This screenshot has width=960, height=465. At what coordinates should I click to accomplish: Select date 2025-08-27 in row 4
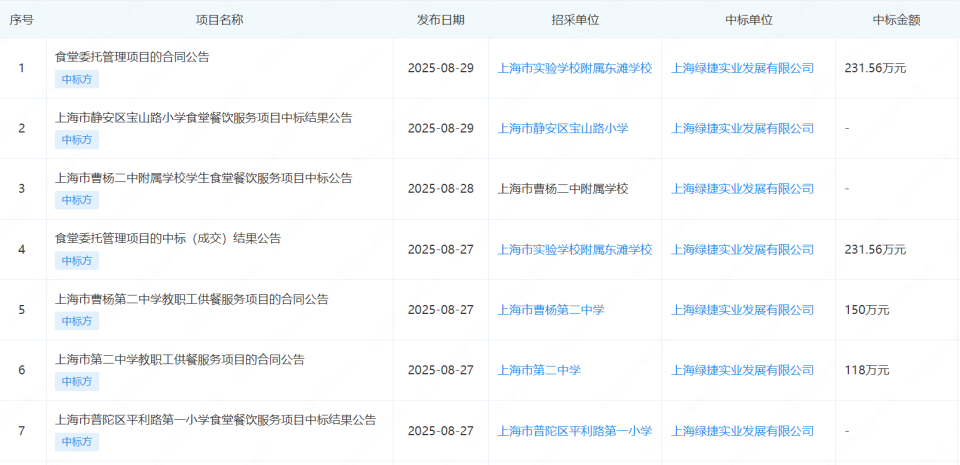[x=441, y=250]
